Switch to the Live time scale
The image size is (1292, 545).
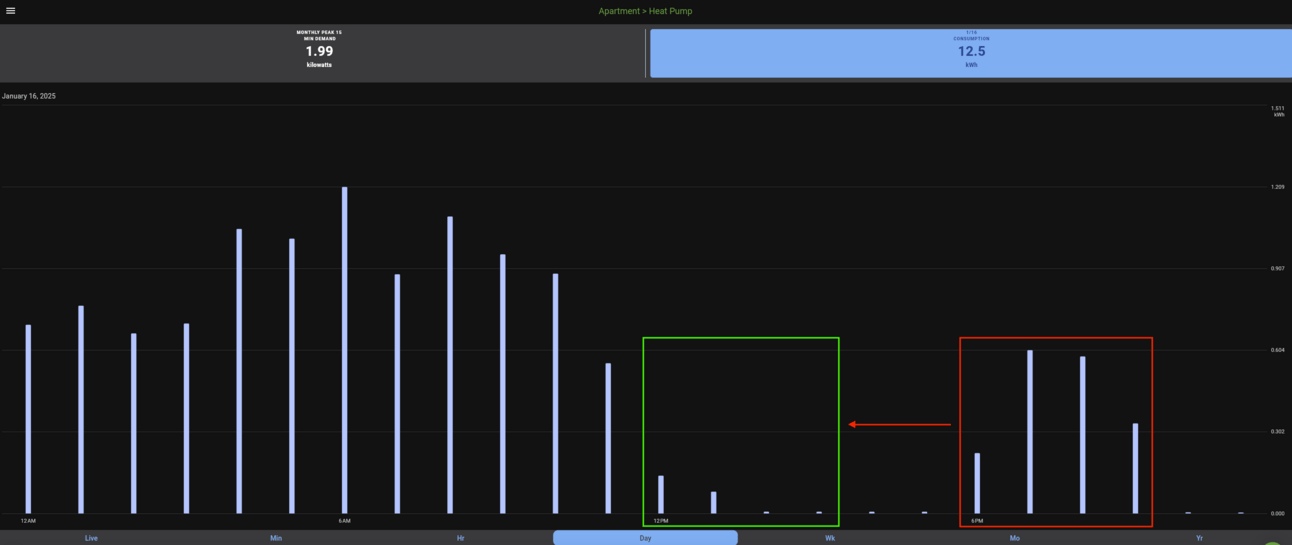coord(91,538)
